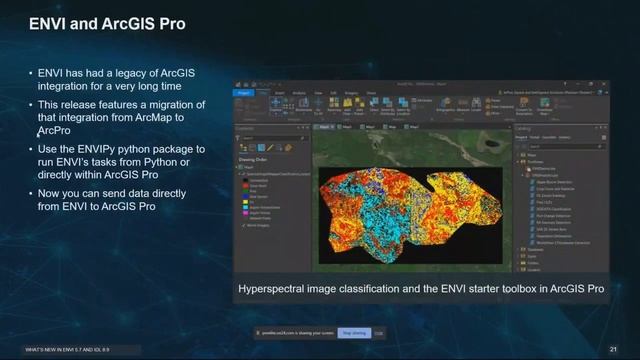Collapse the ENVIStarter toolbox node
The width and height of the screenshot is (640, 360).
pos(523,175)
